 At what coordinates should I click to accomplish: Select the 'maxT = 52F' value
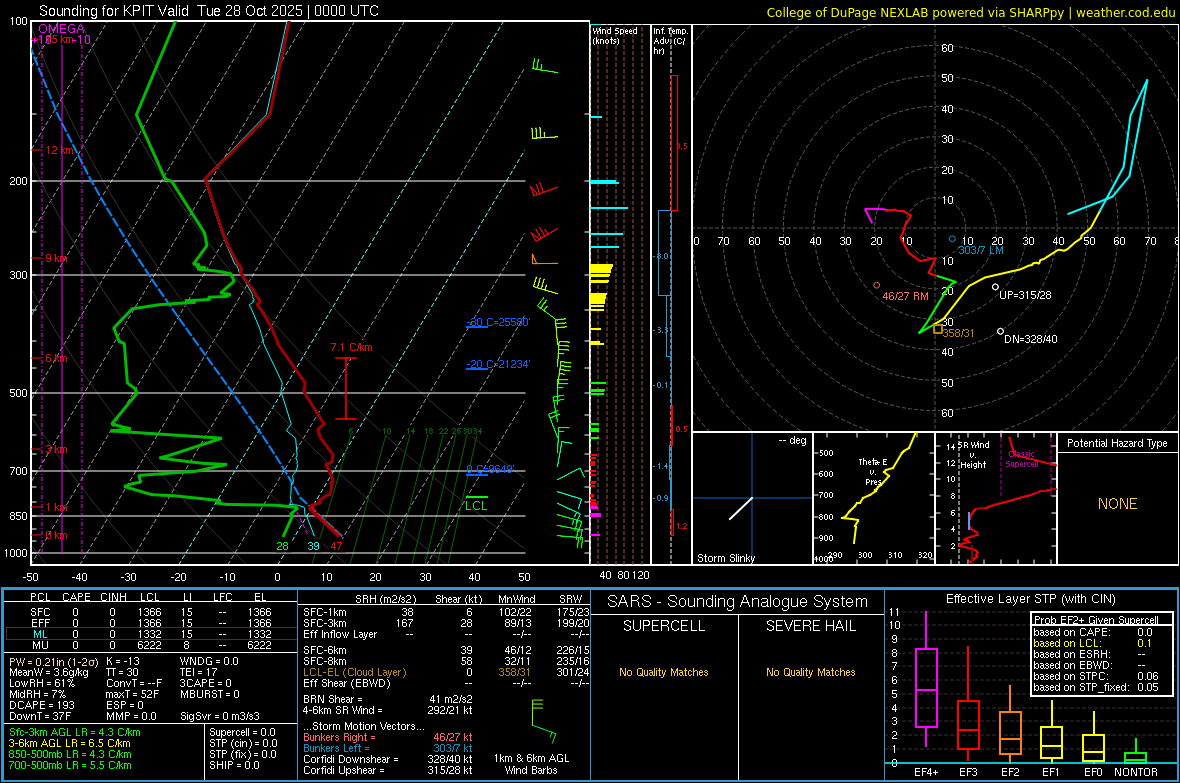click(x=132, y=694)
